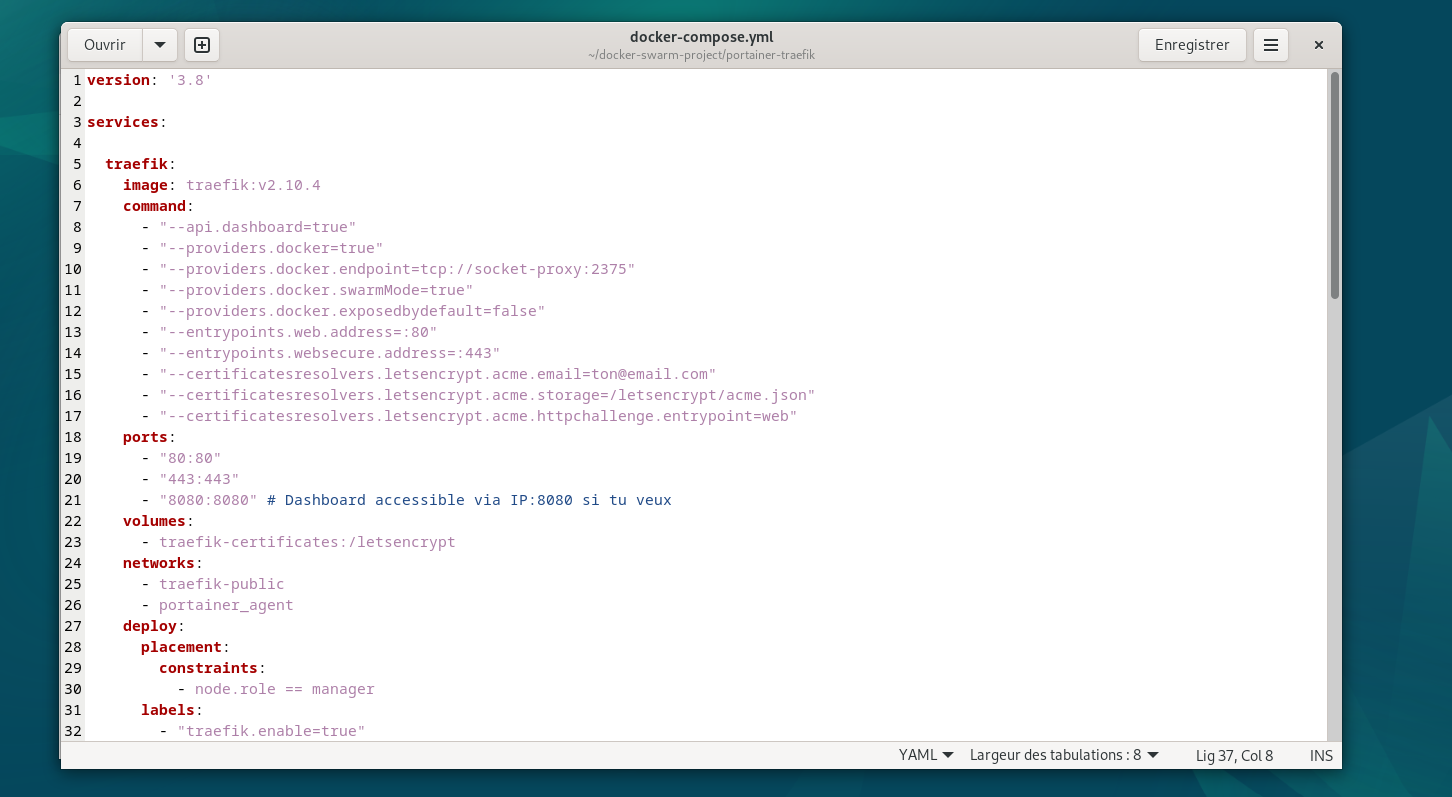This screenshot has height=797, width=1452.
Task: Expand the recent files arrow beside Ouvrir
Action: 160,45
